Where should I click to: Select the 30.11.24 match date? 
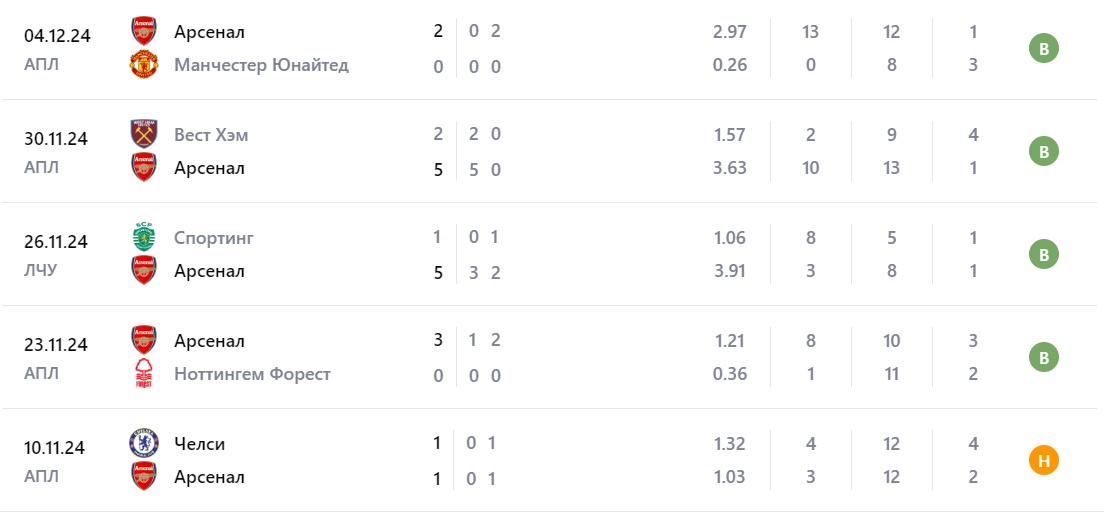(57, 139)
